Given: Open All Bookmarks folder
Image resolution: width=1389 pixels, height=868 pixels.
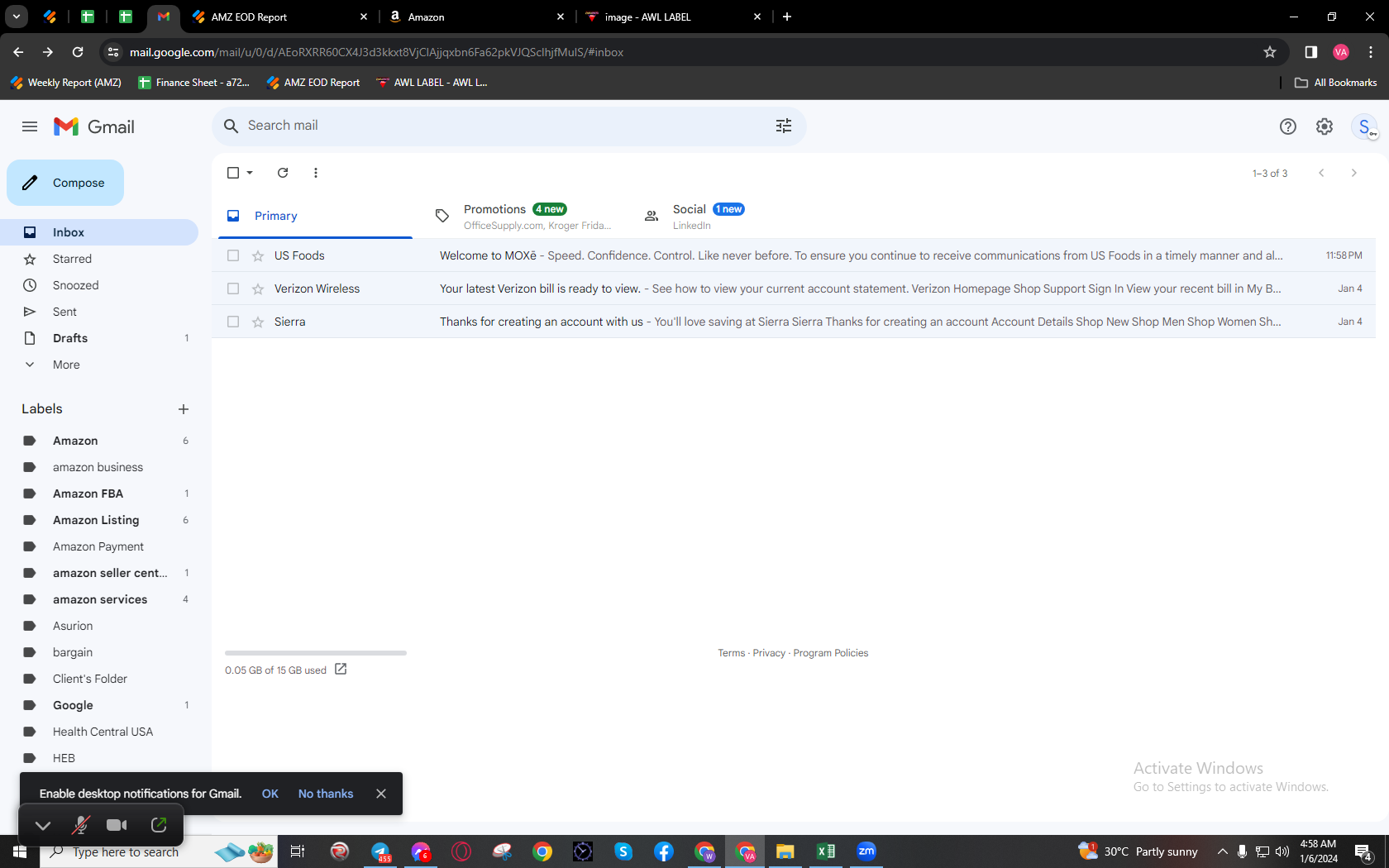Looking at the screenshot, I should coord(1335,83).
